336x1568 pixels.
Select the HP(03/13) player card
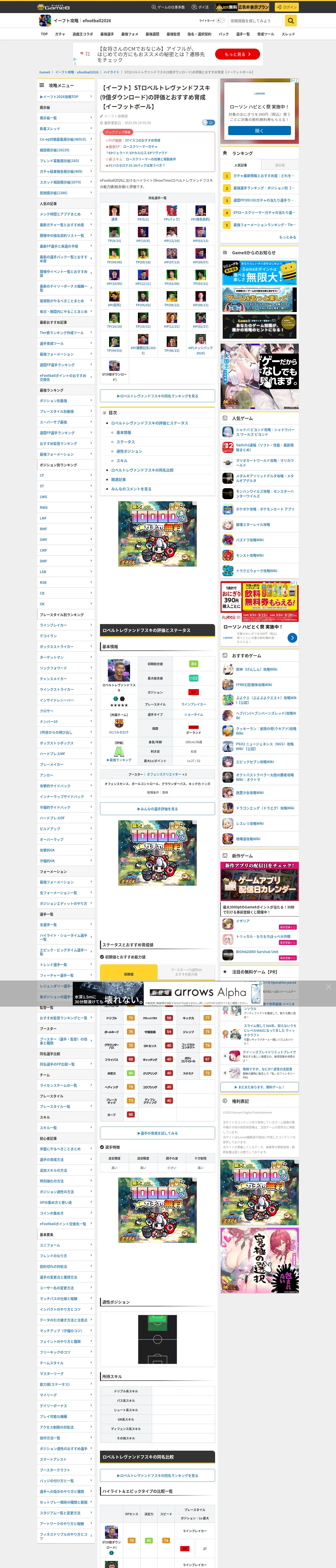201,232
